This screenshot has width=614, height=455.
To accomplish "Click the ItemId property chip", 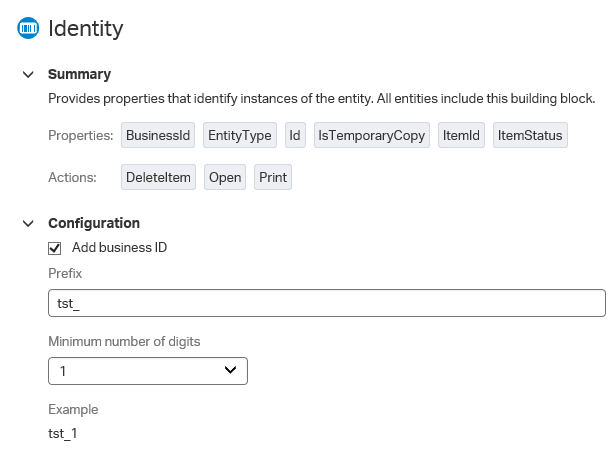I will point(461,135).
